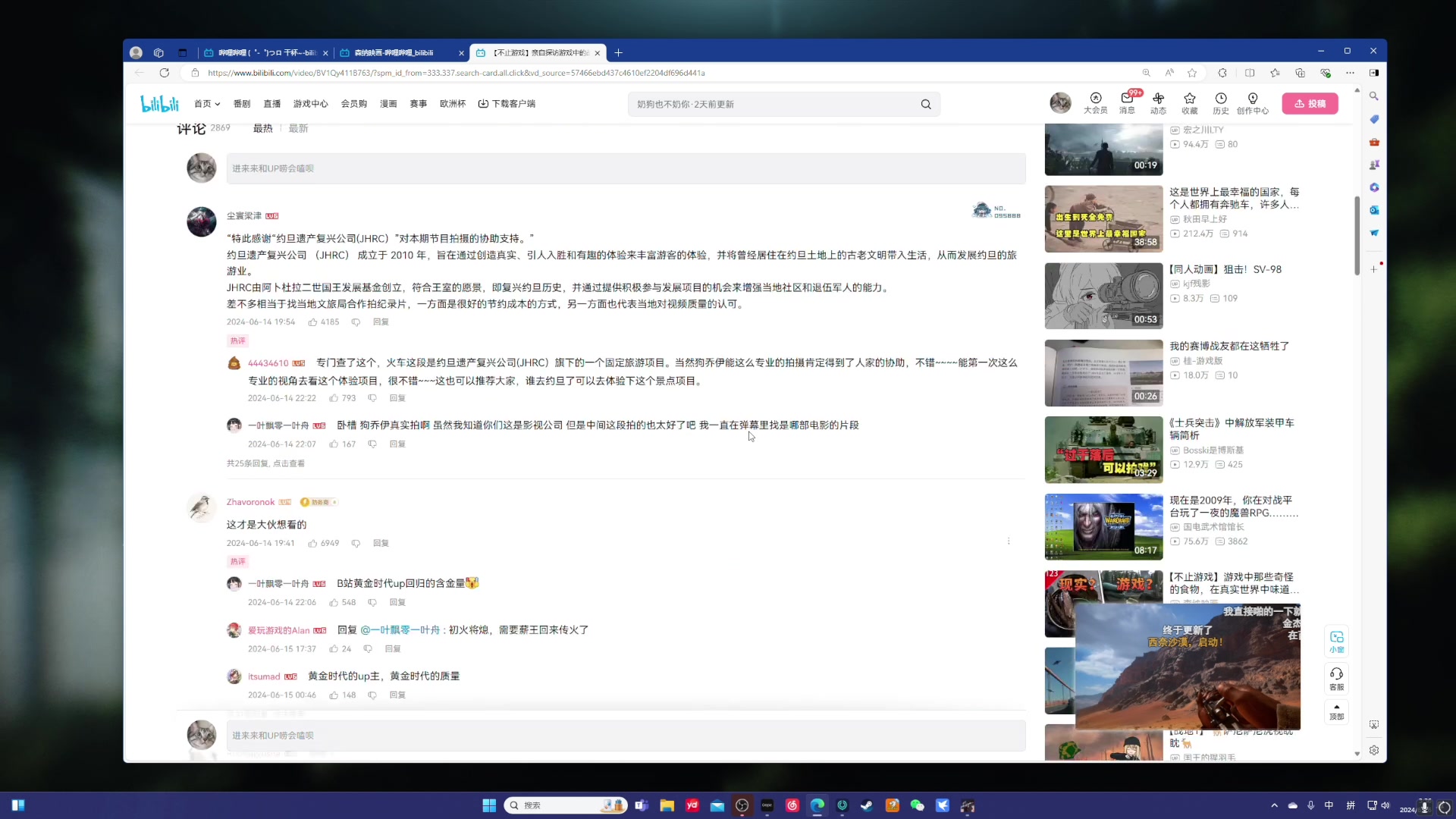The image size is (1456, 819).
Task: Select 漫画 in the navigation bar
Action: [x=388, y=104]
